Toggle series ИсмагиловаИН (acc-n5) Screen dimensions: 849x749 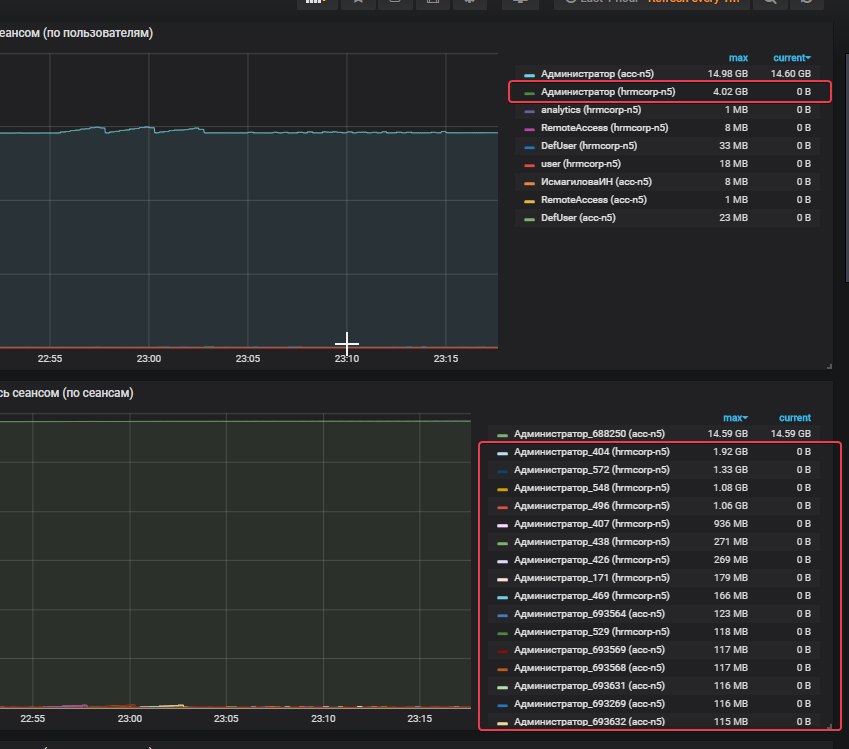(x=596, y=182)
